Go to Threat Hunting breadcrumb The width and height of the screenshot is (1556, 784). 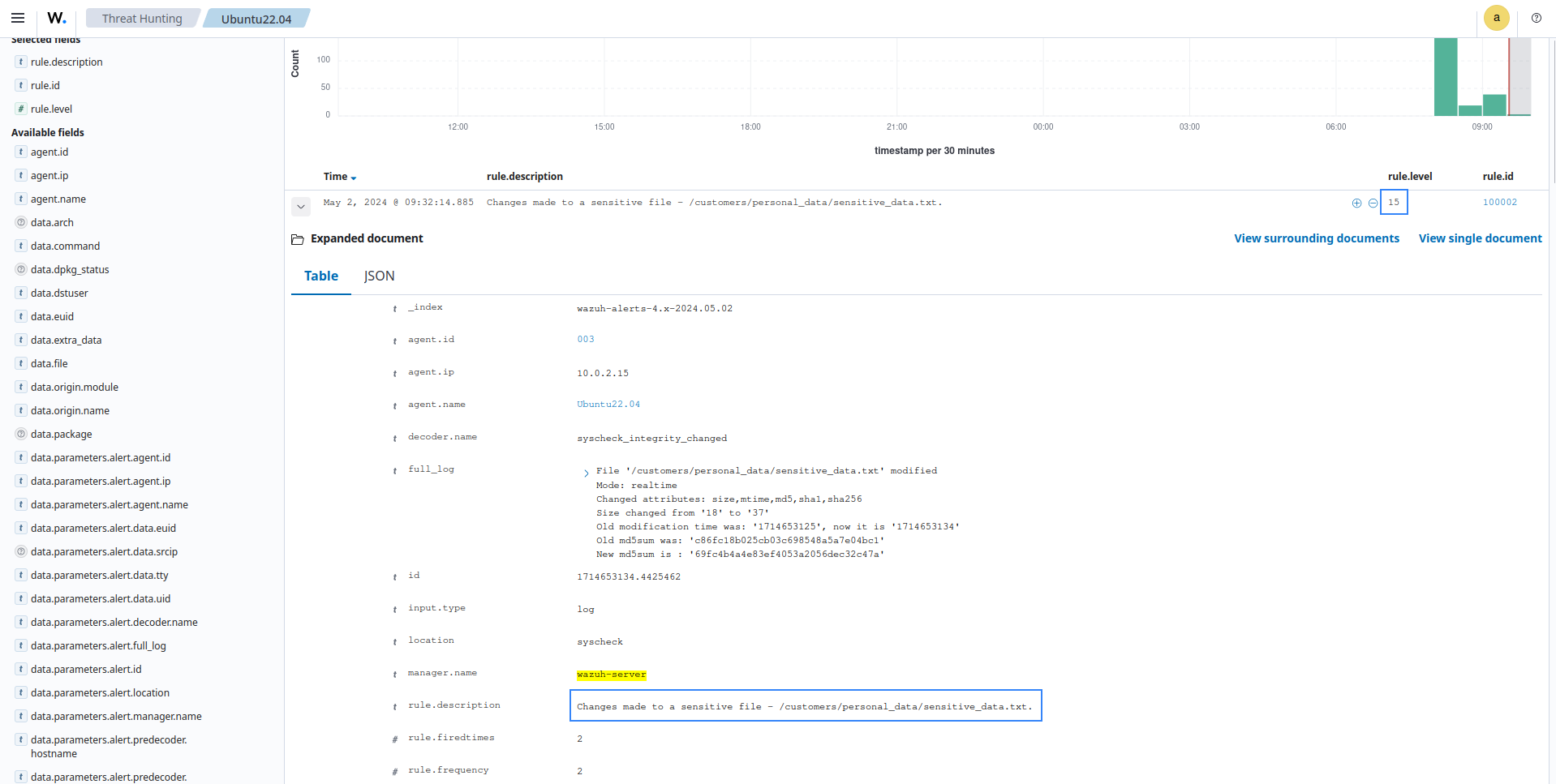142,19
